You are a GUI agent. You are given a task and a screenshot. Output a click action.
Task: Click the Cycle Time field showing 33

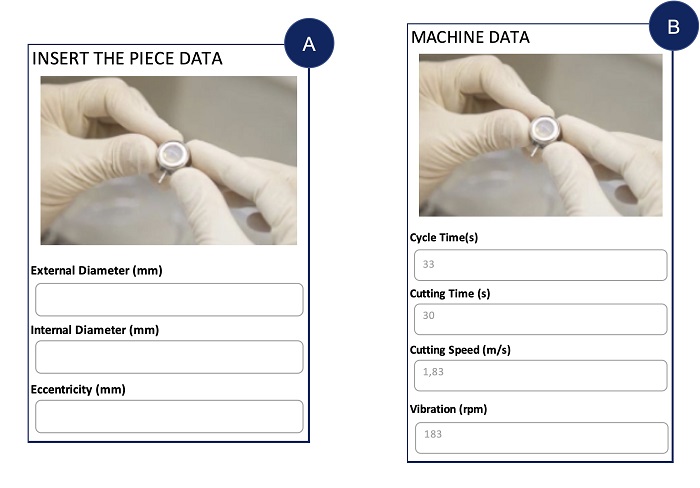pos(540,265)
